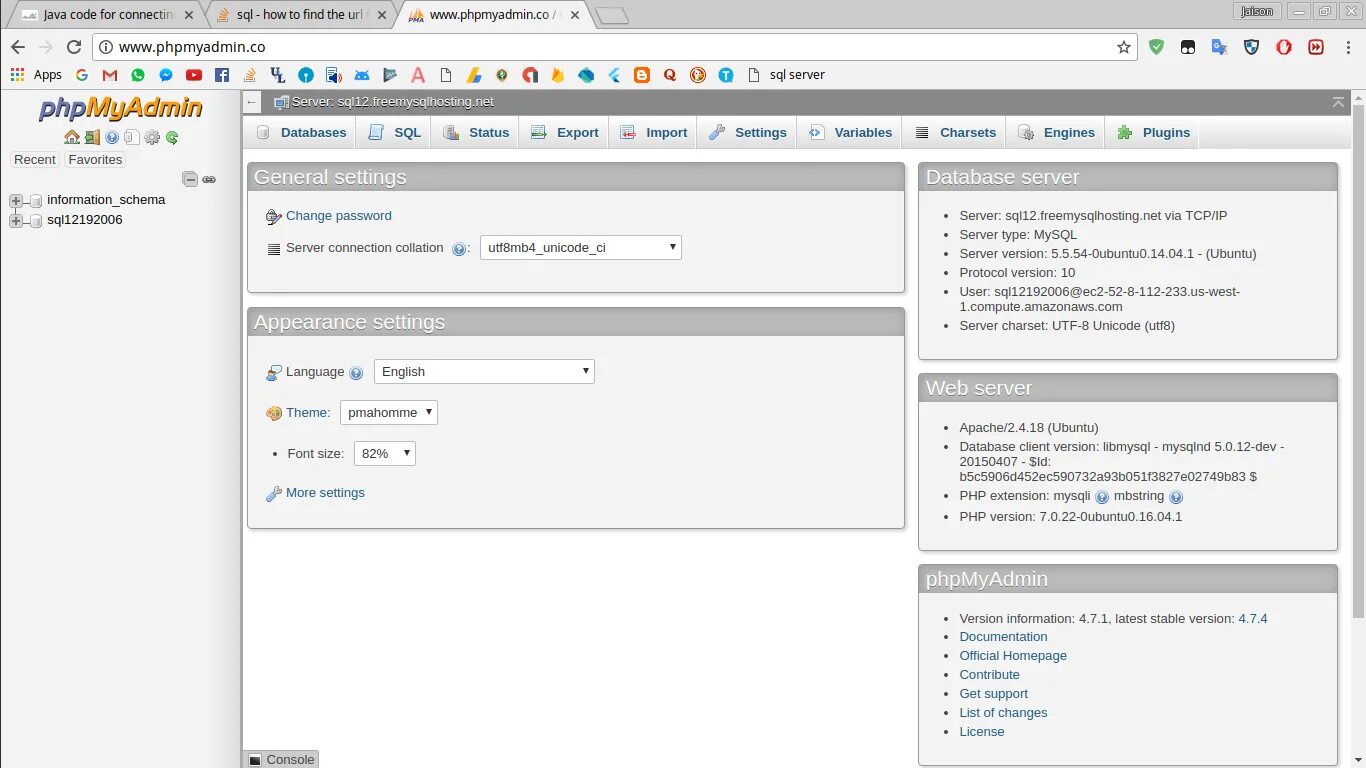The height and width of the screenshot is (768, 1366).
Task: Open the Console bar at bottom
Action: coord(281,759)
